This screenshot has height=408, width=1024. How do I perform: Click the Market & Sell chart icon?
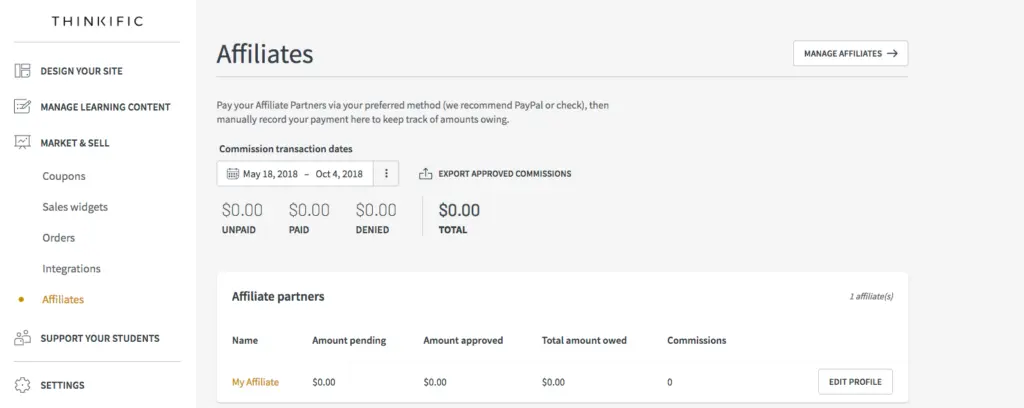22,143
